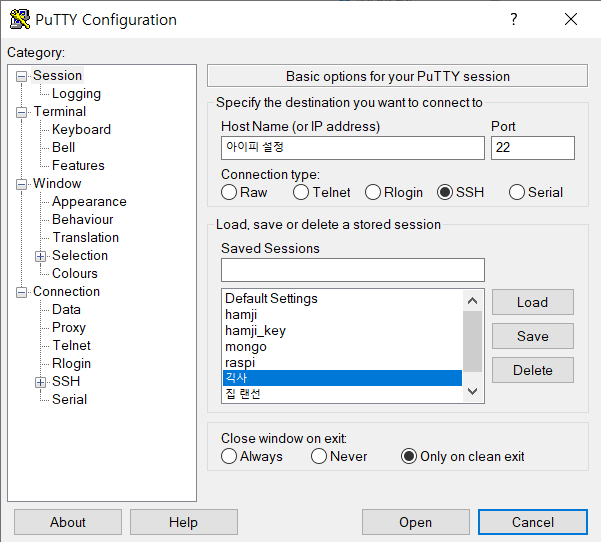
Task: Click the Help button
Action: [x=184, y=522]
